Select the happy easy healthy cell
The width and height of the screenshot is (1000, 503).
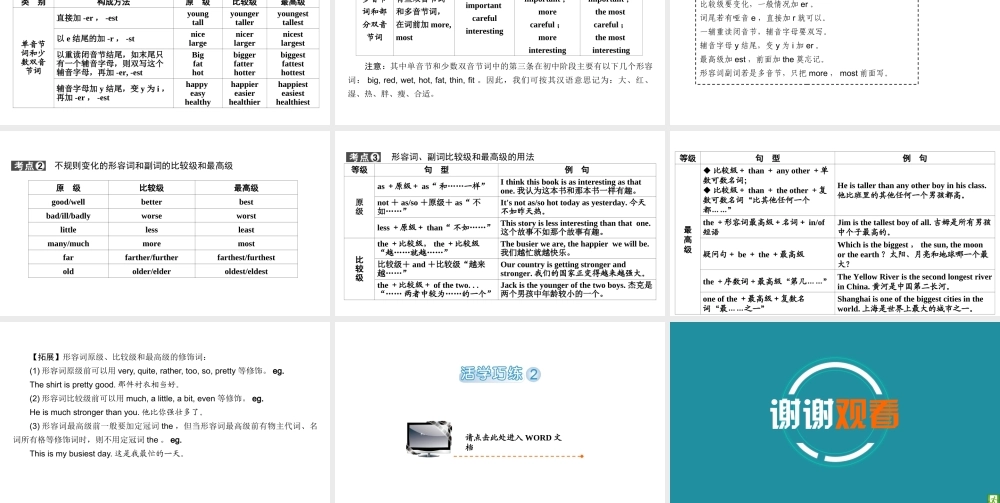click(198, 93)
